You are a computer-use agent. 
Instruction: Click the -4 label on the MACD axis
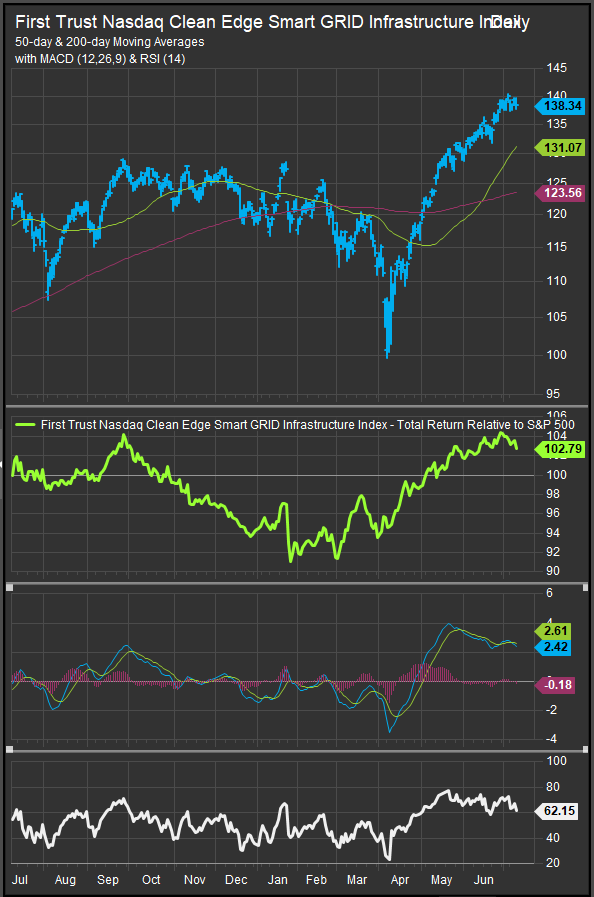[x=551, y=739]
